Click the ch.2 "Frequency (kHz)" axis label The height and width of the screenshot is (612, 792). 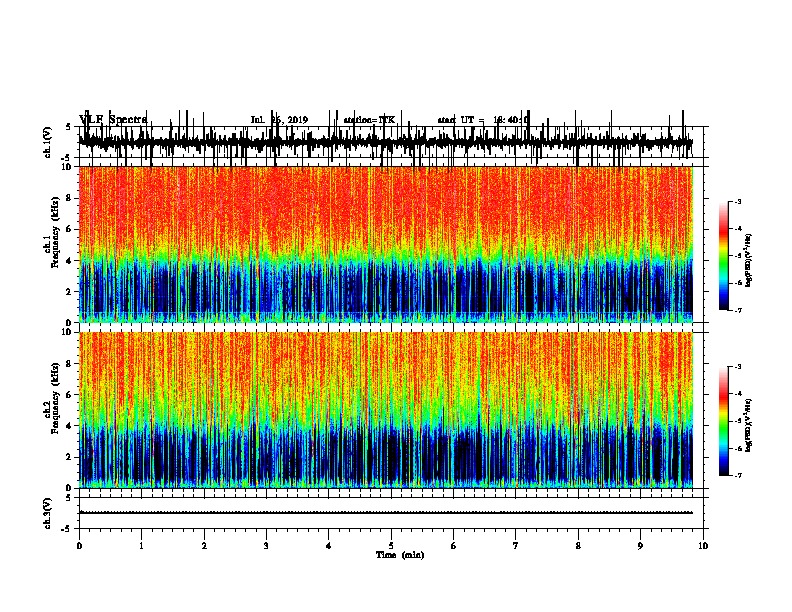[54, 398]
